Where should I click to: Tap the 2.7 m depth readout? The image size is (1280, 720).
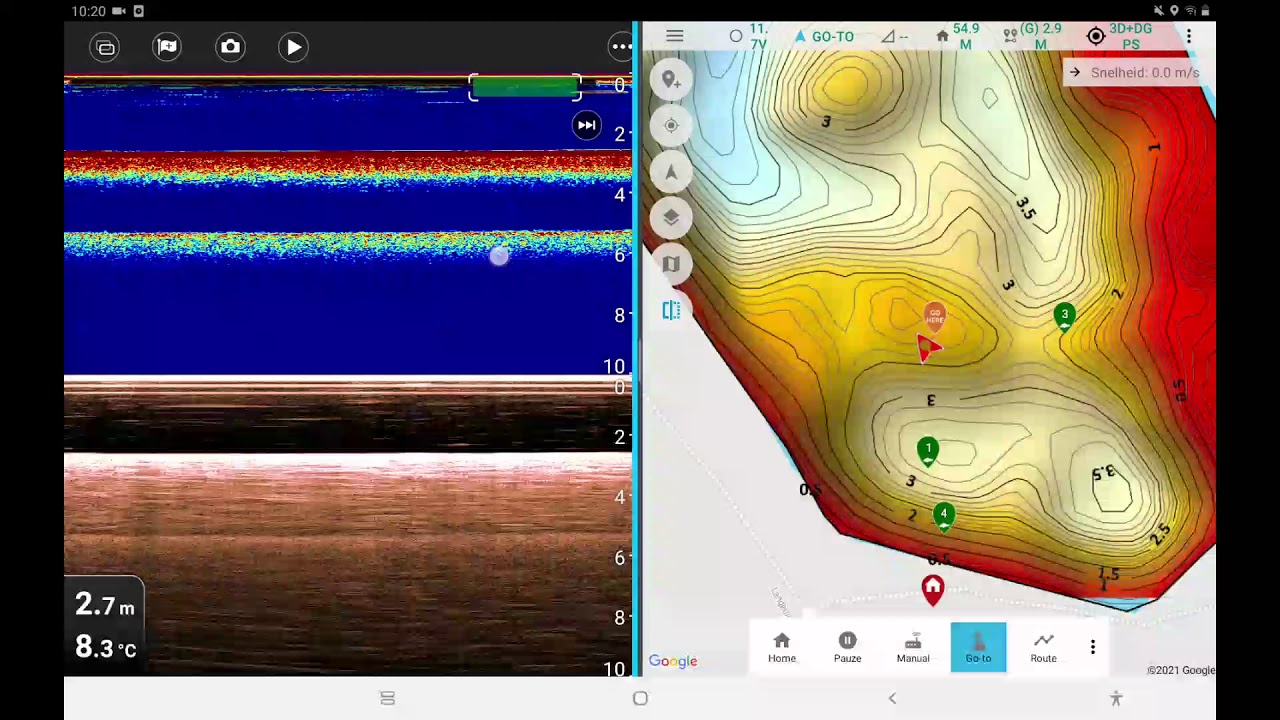click(105, 605)
